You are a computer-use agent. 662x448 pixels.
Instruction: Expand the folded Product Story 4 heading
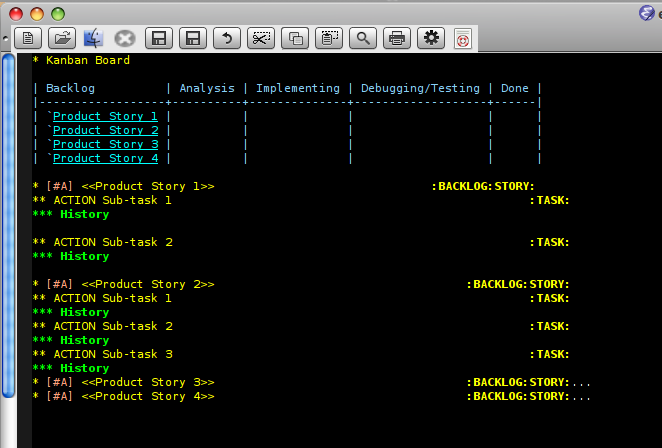coord(148,396)
